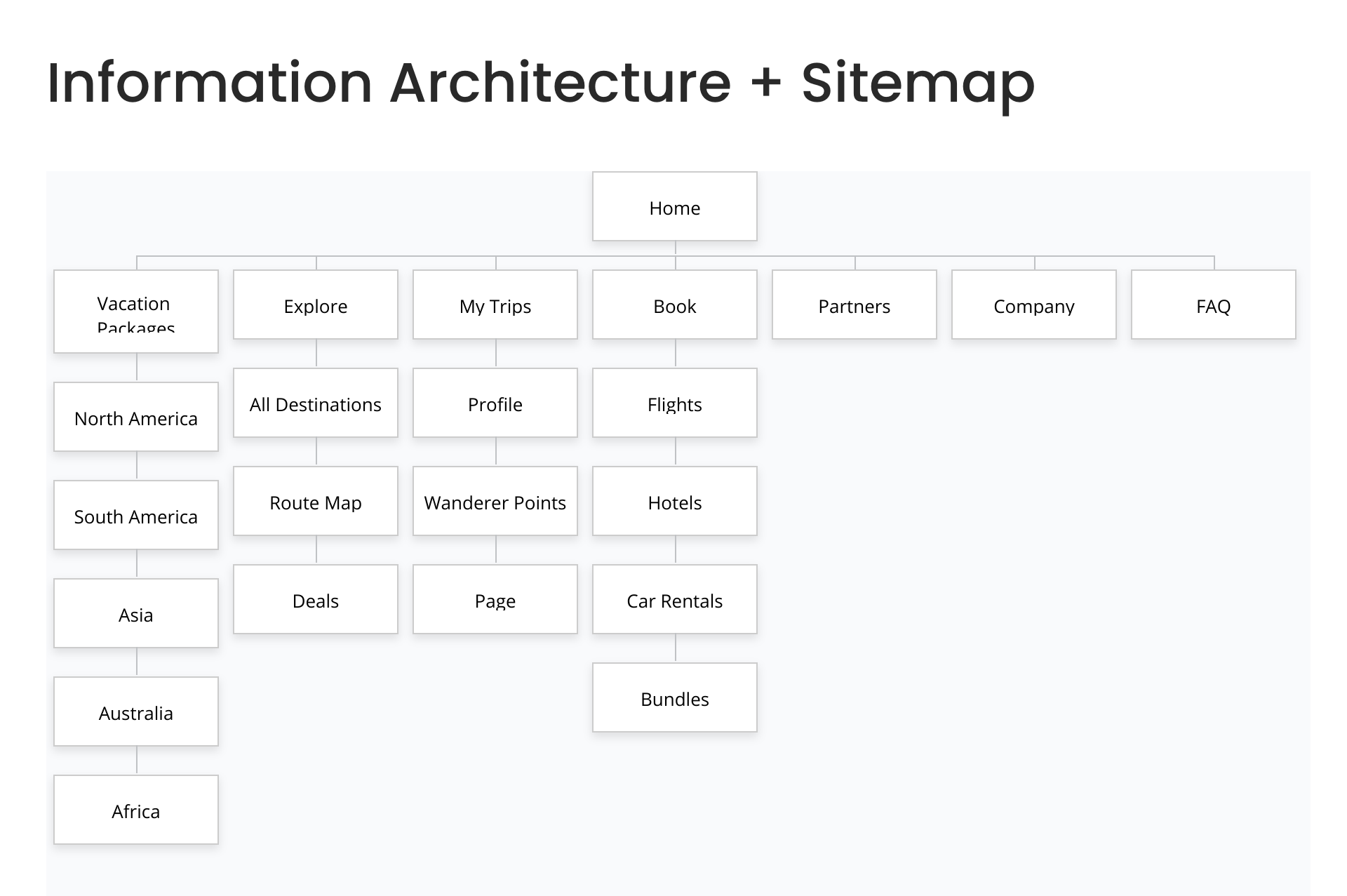Select the FAQ box

1214,305
